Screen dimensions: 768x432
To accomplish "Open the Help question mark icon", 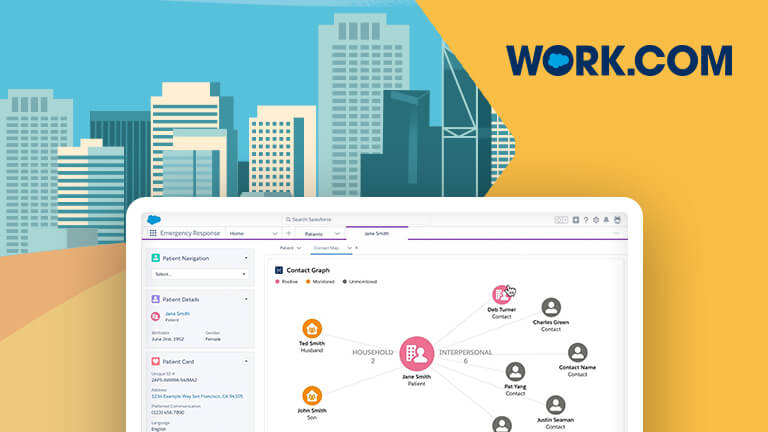I will coord(586,219).
